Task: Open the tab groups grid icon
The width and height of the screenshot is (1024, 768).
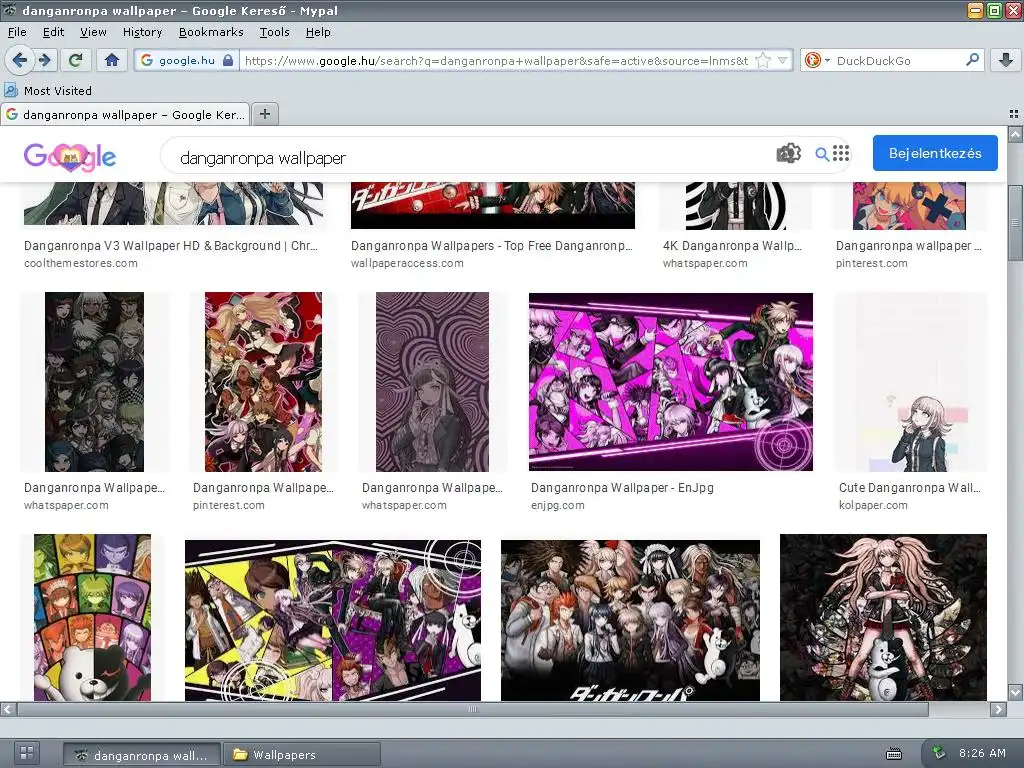Action: [1014, 114]
